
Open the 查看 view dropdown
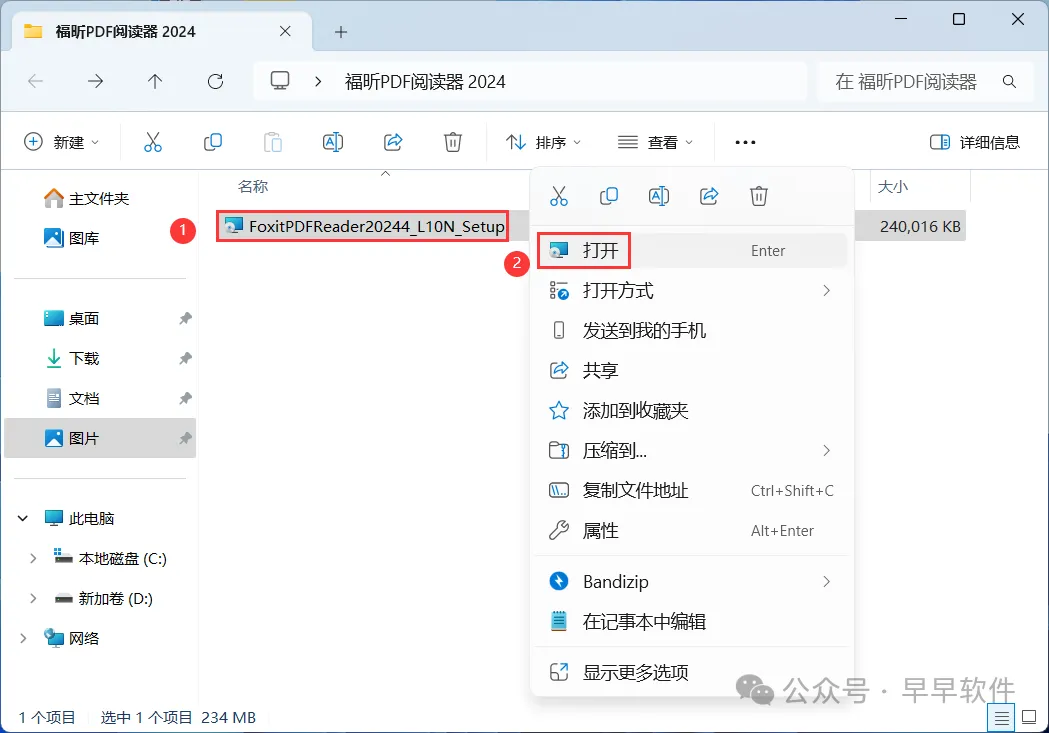coord(655,142)
